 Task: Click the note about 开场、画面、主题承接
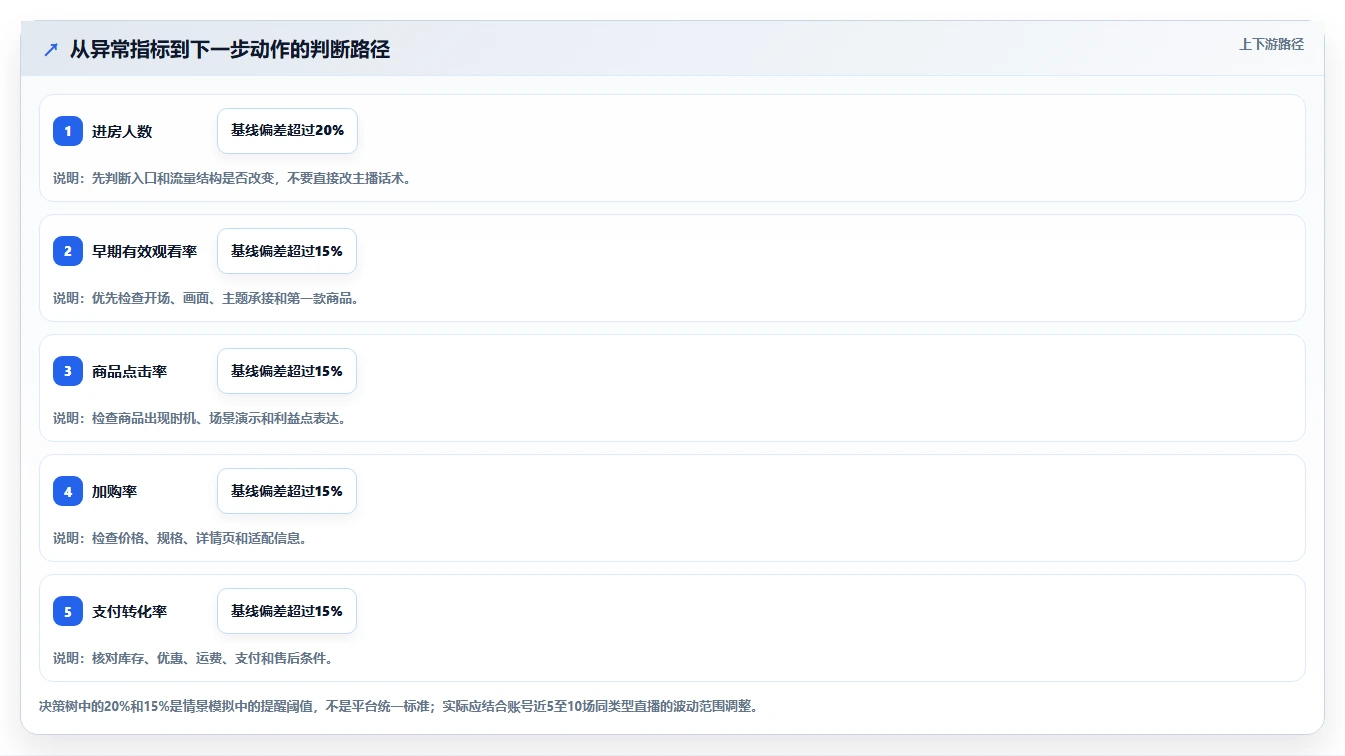tap(206, 298)
